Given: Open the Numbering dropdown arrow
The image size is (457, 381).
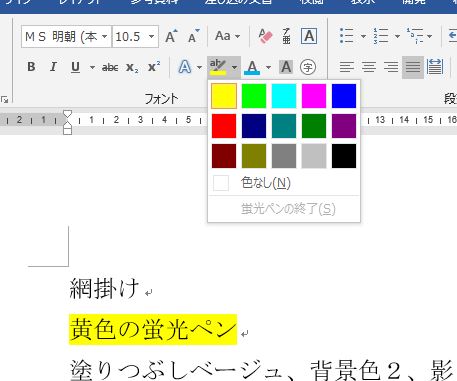Looking at the screenshot, I should tap(397, 36).
